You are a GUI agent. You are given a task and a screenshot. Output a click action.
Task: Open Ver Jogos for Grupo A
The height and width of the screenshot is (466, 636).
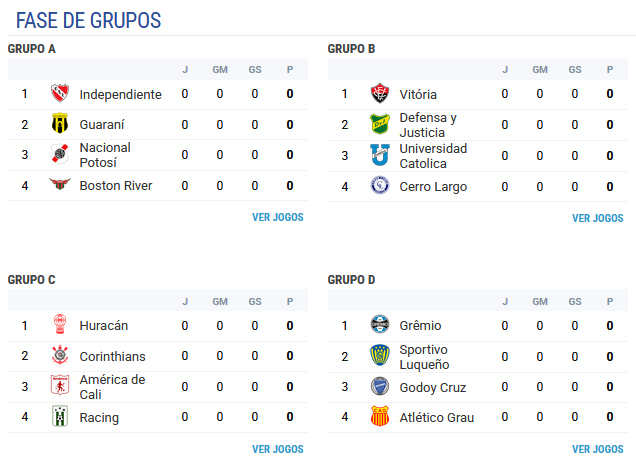[x=277, y=217]
